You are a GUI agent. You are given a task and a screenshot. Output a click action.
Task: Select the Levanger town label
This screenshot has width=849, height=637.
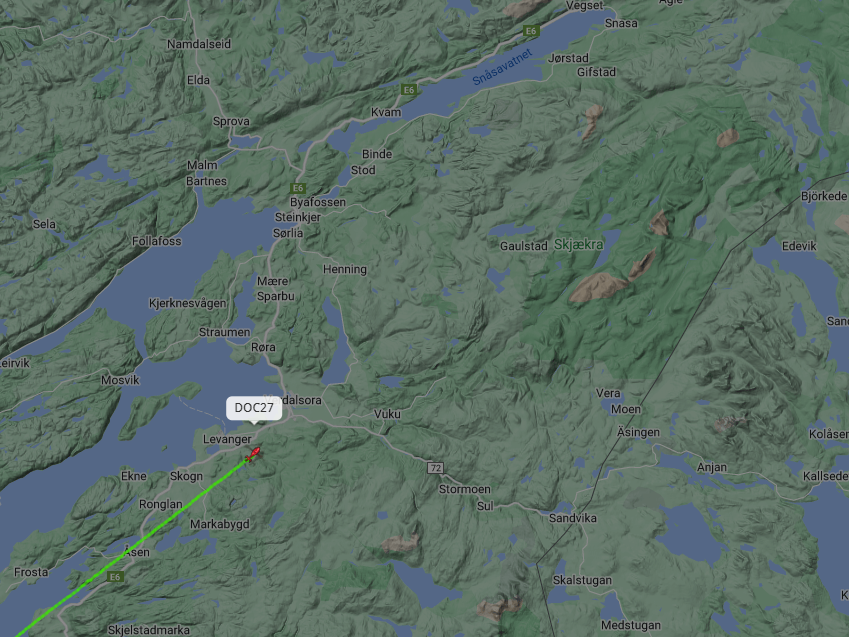pyautogui.click(x=227, y=439)
